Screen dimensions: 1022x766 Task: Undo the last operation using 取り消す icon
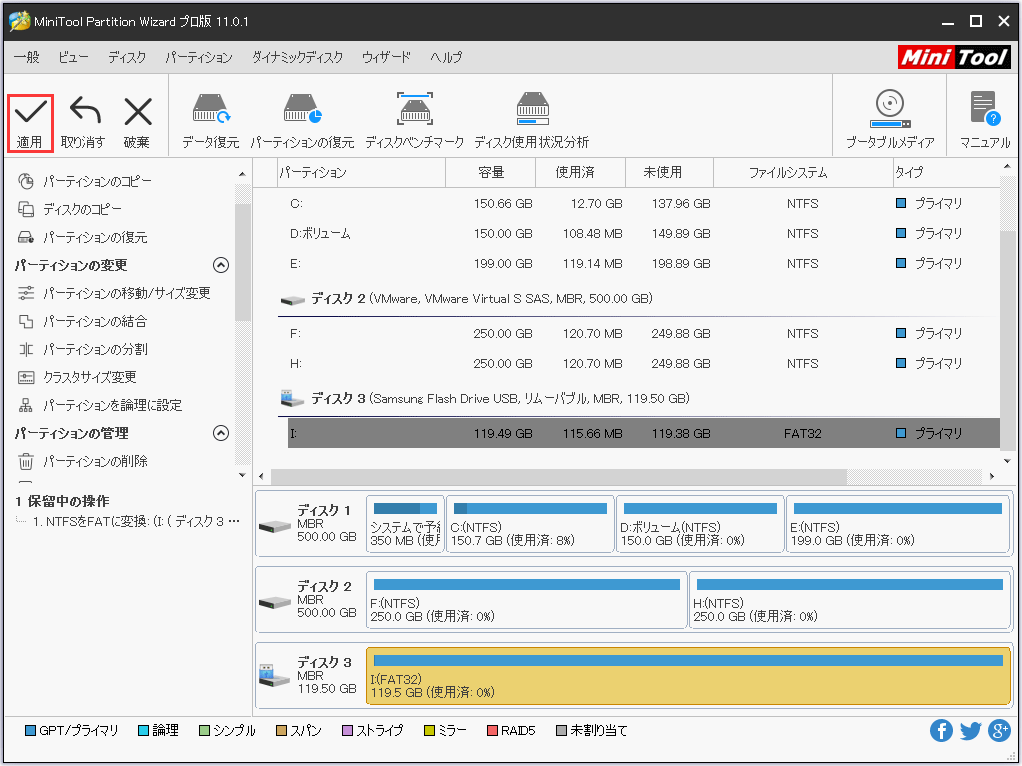(84, 115)
